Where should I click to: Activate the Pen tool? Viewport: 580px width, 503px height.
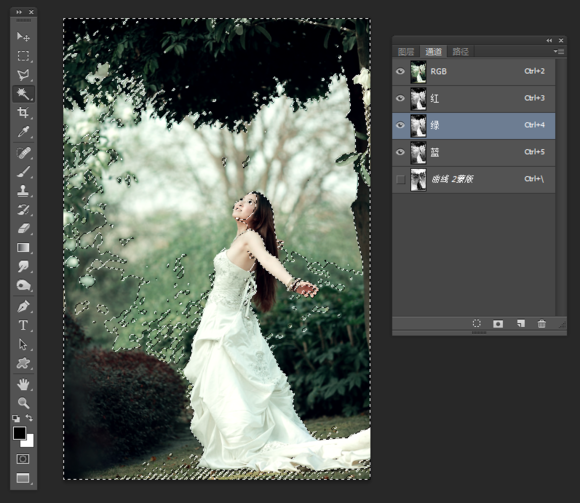pos(23,307)
